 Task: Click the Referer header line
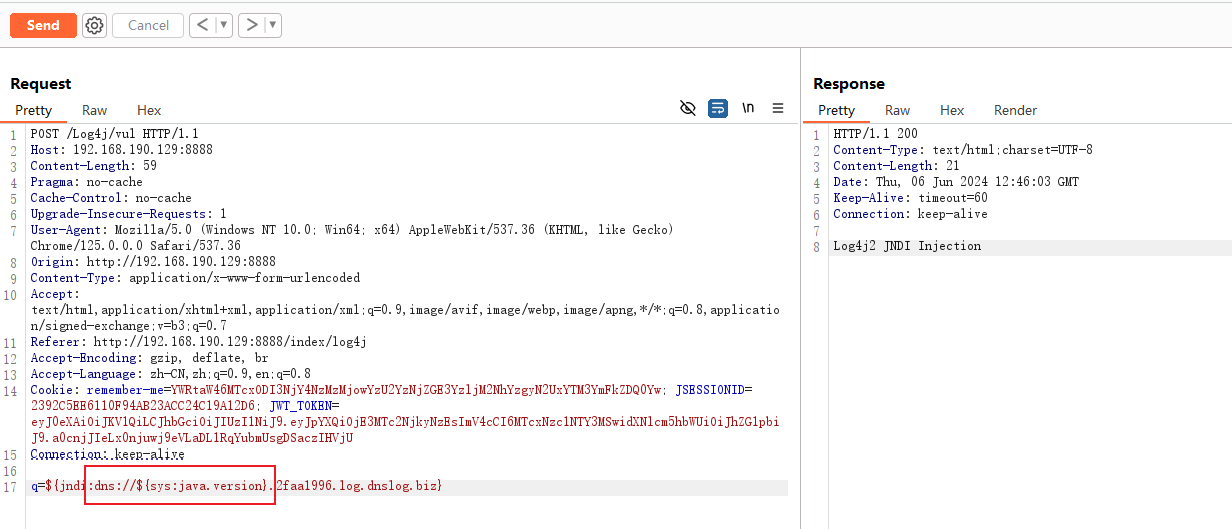198,342
